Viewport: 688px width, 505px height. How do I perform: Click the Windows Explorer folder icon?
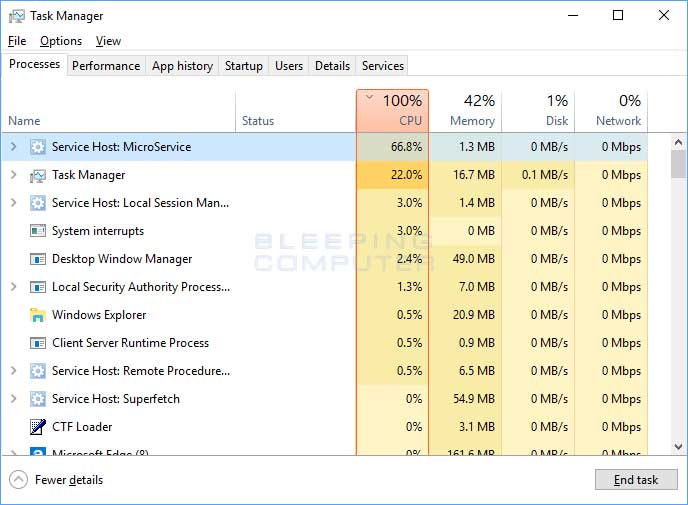[38, 315]
